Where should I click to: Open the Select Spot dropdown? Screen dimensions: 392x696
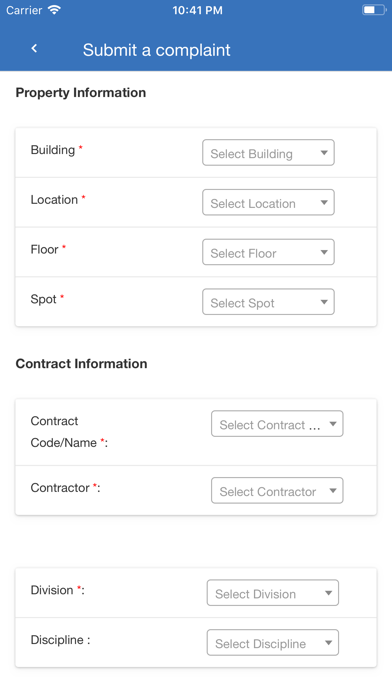point(268,302)
